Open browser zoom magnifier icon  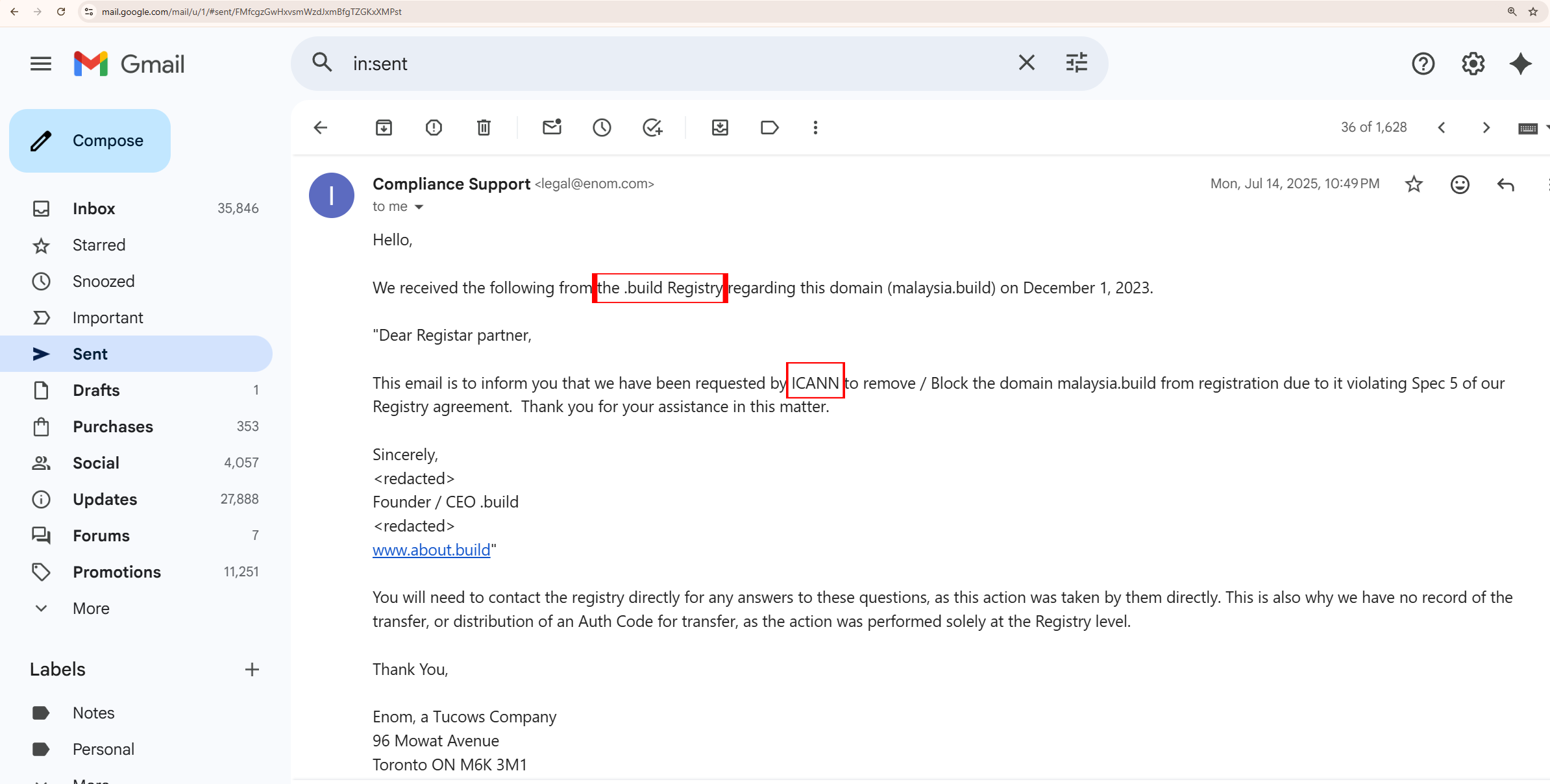tap(1512, 12)
